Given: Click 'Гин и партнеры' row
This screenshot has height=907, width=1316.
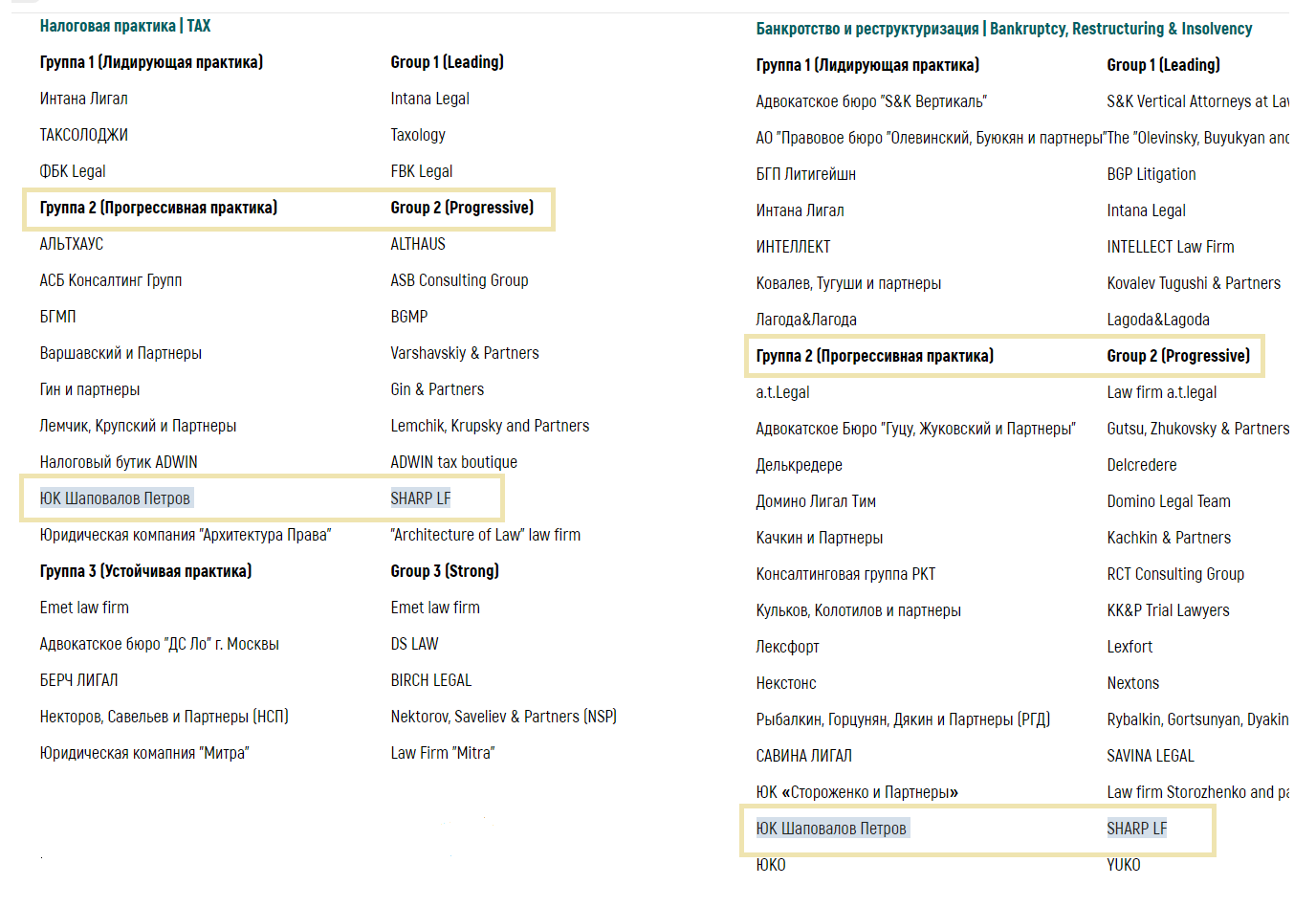Looking at the screenshot, I should (x=90, y=389).
